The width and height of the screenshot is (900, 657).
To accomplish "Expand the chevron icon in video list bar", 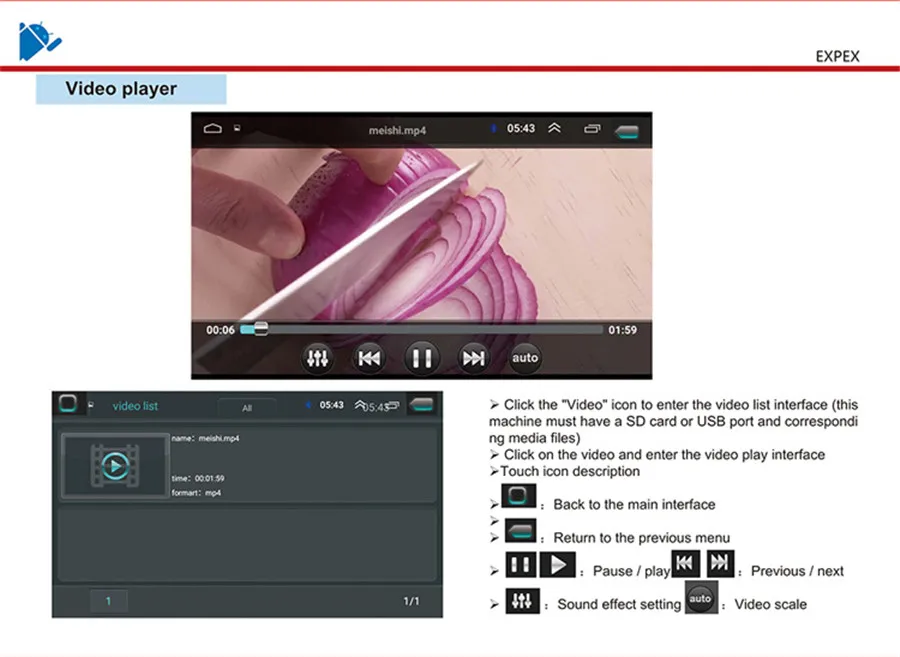I will coord(360,405).
